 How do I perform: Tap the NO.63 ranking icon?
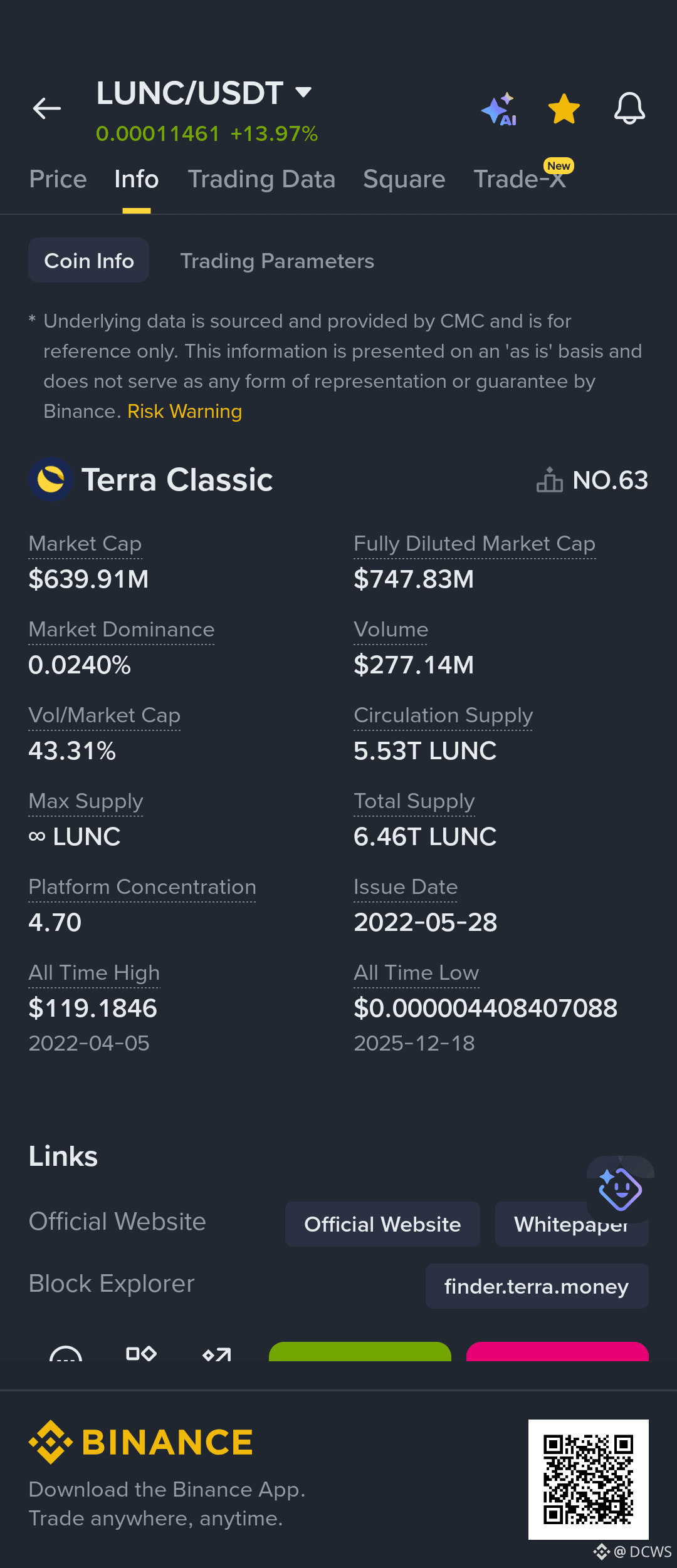(549, 480)
